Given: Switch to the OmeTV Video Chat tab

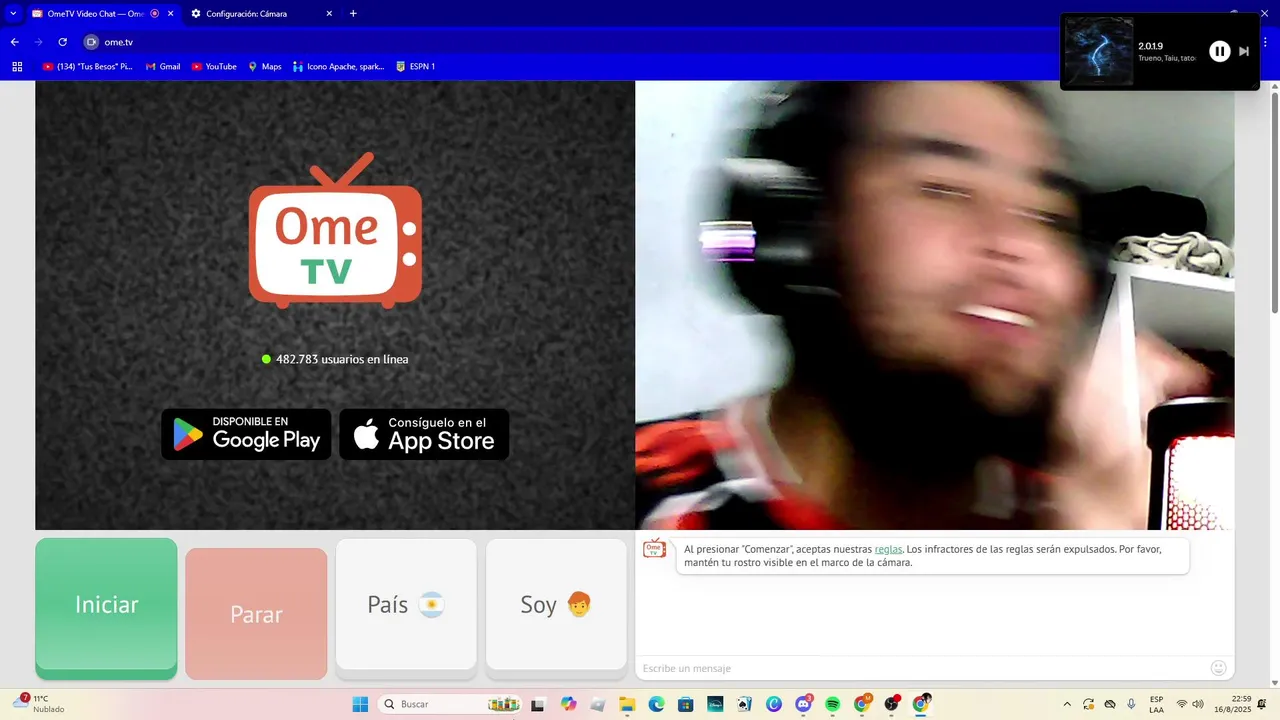Looking at the screenshot, I should (x=102, y=13).
